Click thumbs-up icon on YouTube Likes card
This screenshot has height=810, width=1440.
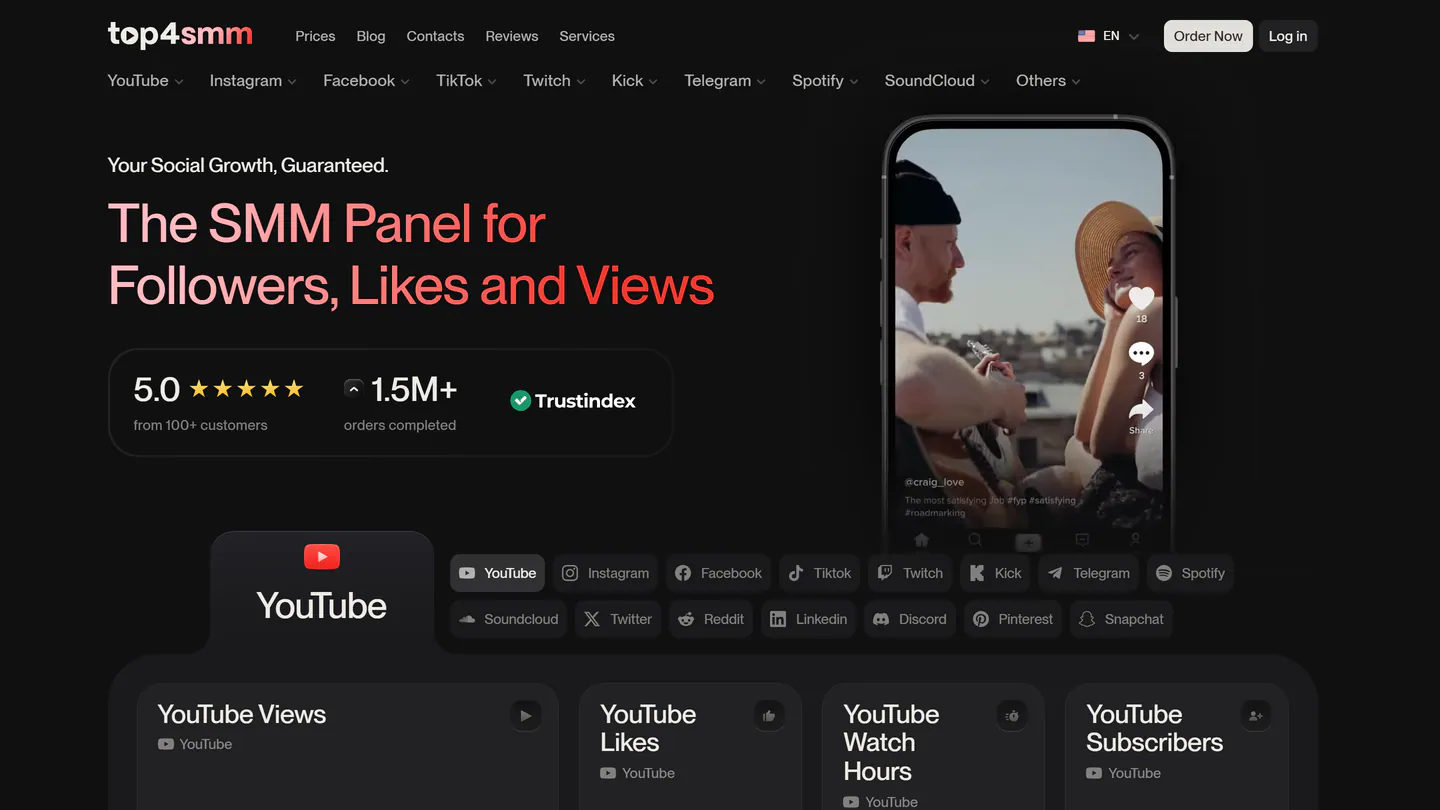click(x=769, y=715)
